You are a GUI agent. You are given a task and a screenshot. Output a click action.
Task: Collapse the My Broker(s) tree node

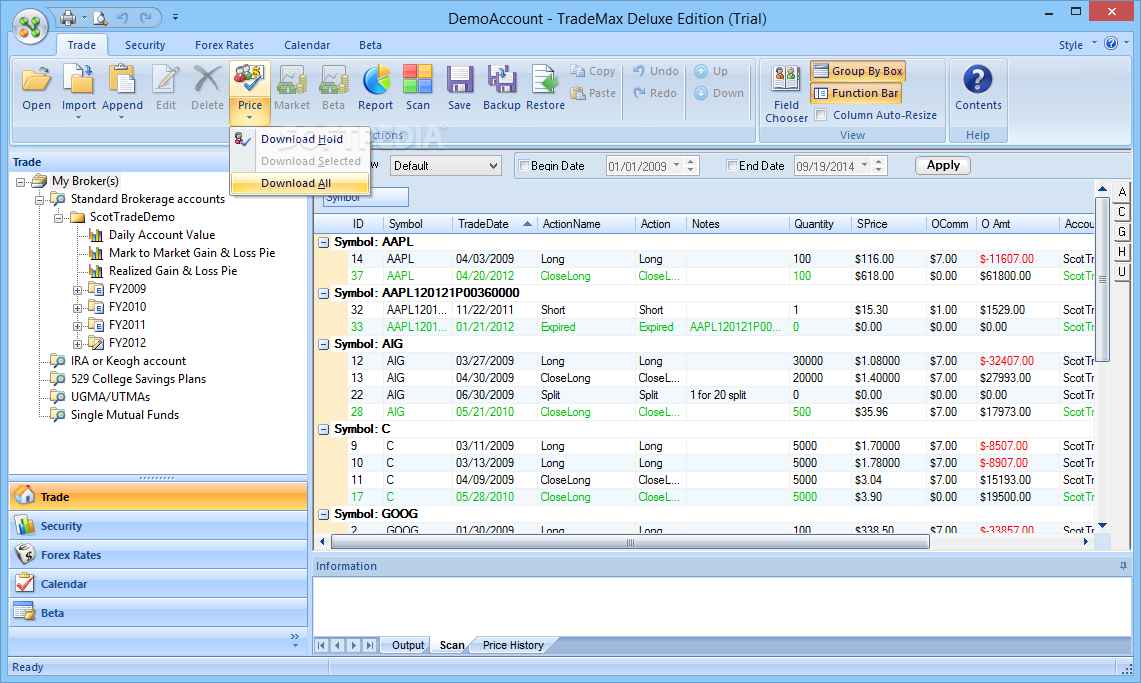click(x=21, y=182)
